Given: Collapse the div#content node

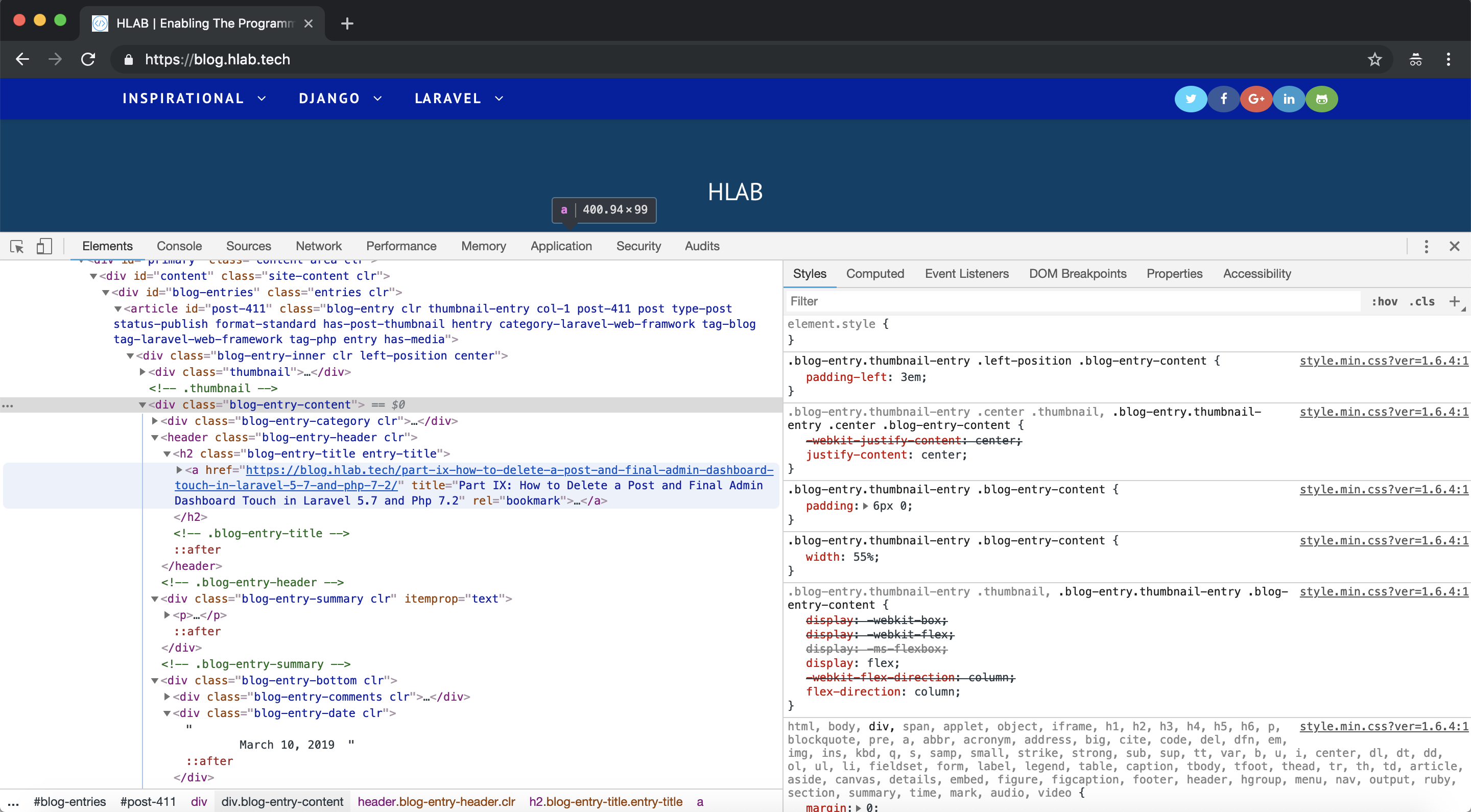Looking at the screenshot, I should tap(93, 276).
